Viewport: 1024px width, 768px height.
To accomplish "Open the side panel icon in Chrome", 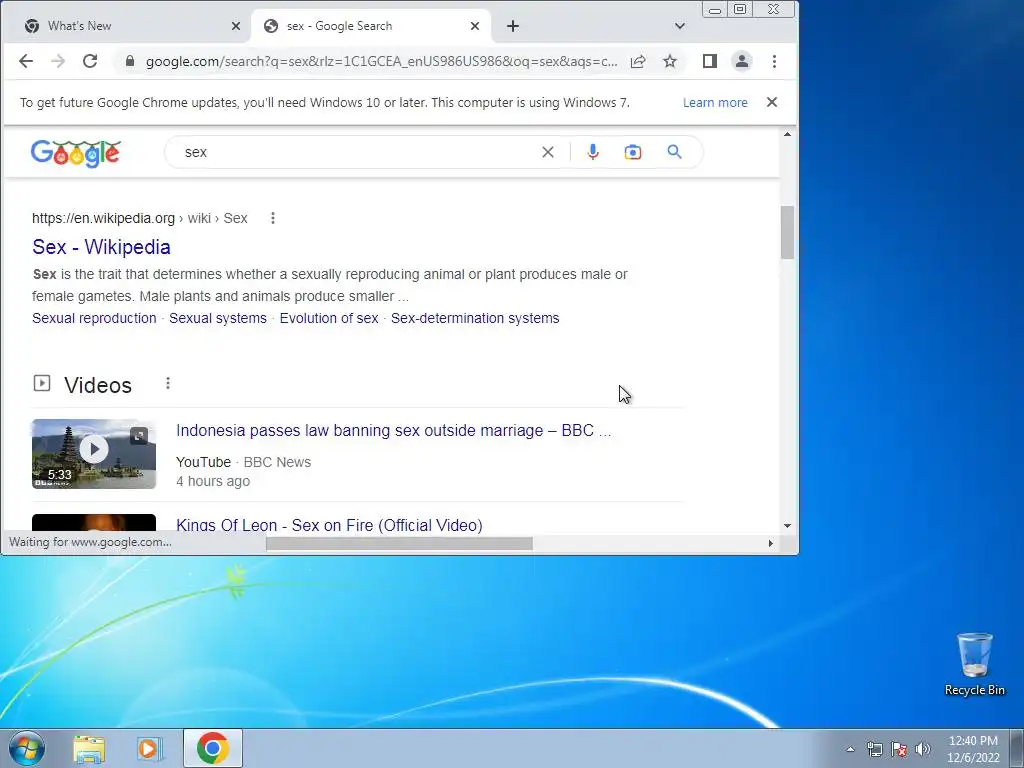I will tap(710, 61).
